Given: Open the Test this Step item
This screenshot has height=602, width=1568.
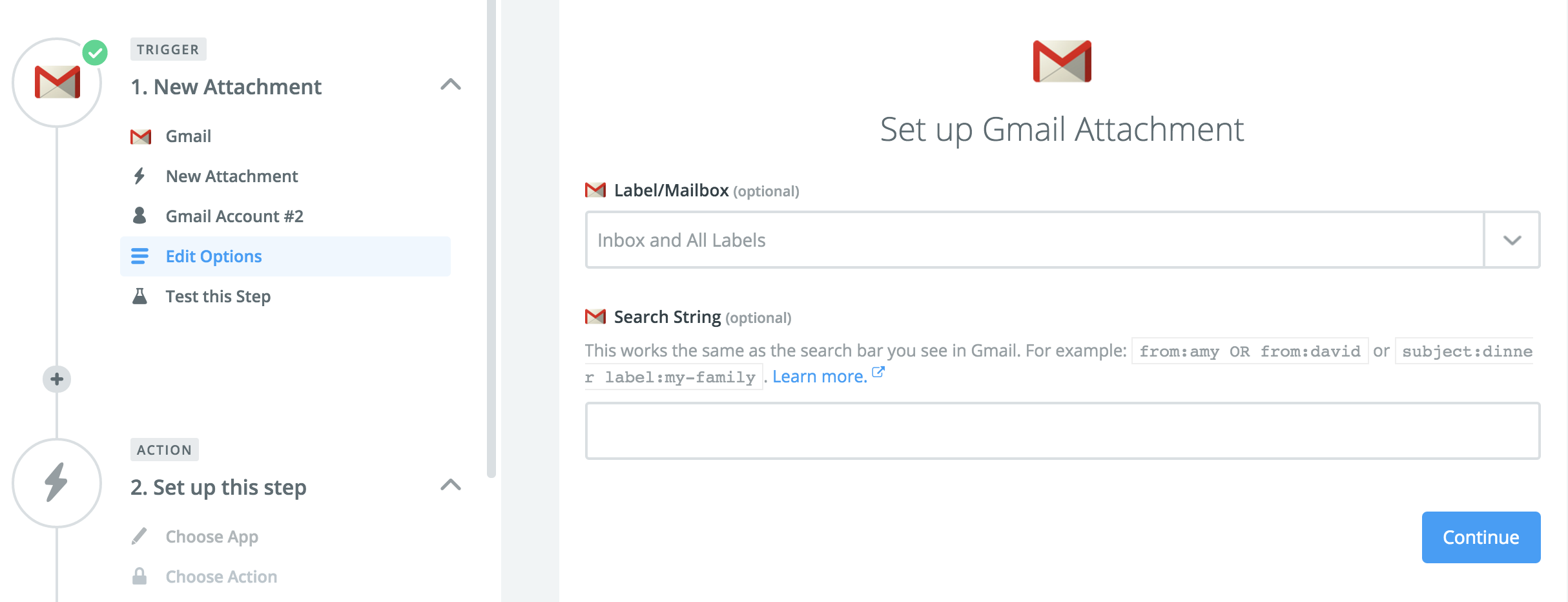Looking at the screenshot, I should click(285, 296).
